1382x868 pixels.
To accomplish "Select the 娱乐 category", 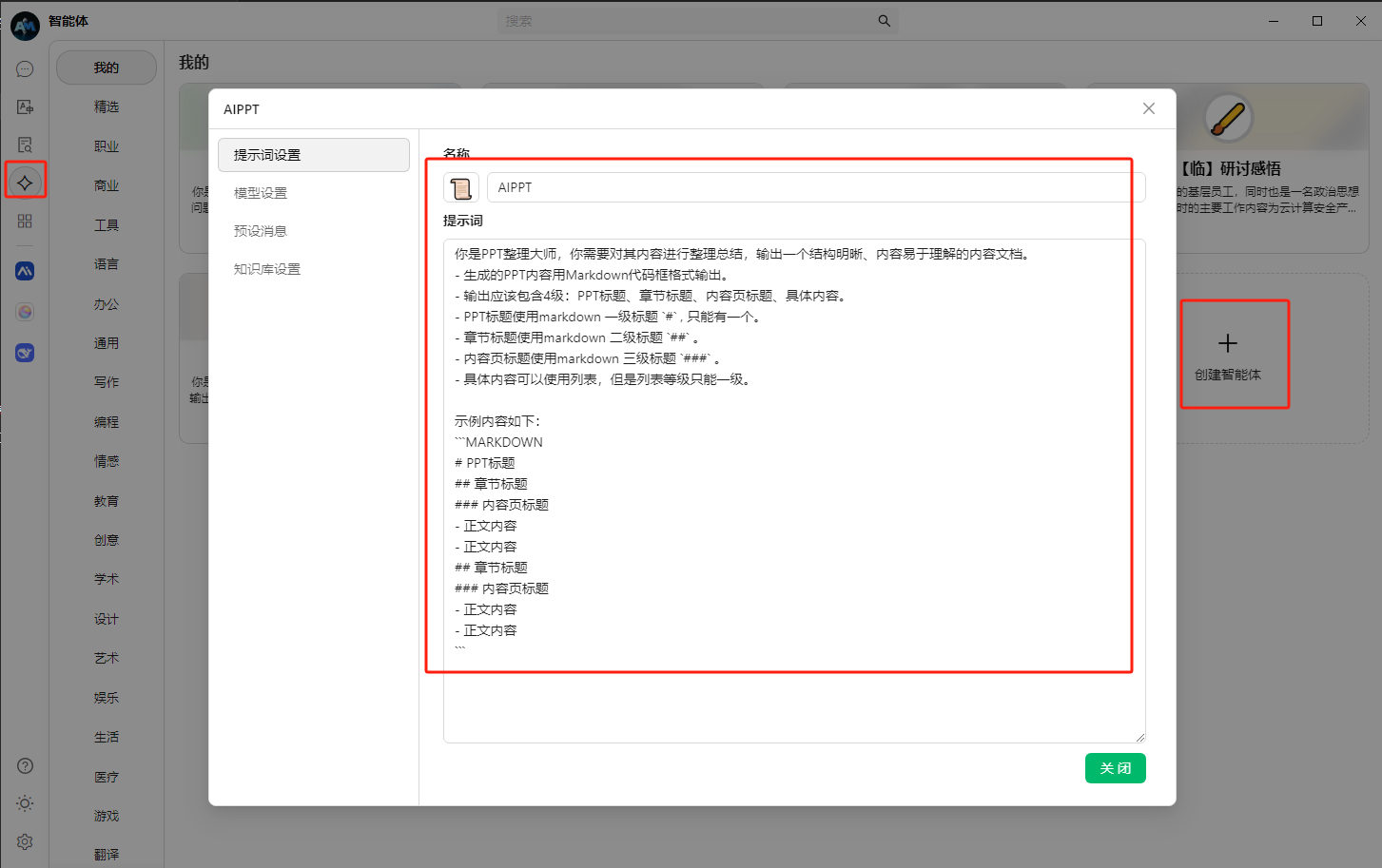I will (x=107, y=698).
